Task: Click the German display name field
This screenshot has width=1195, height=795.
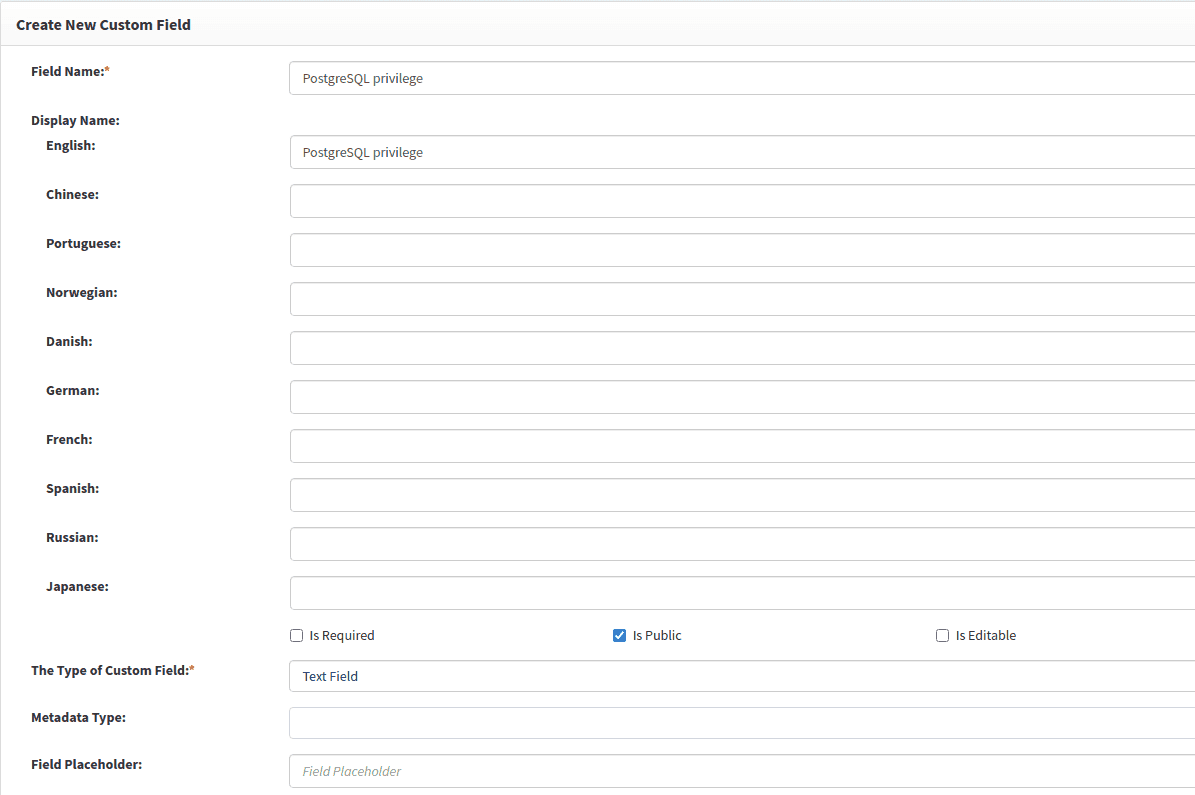Action: pos(740,397)
